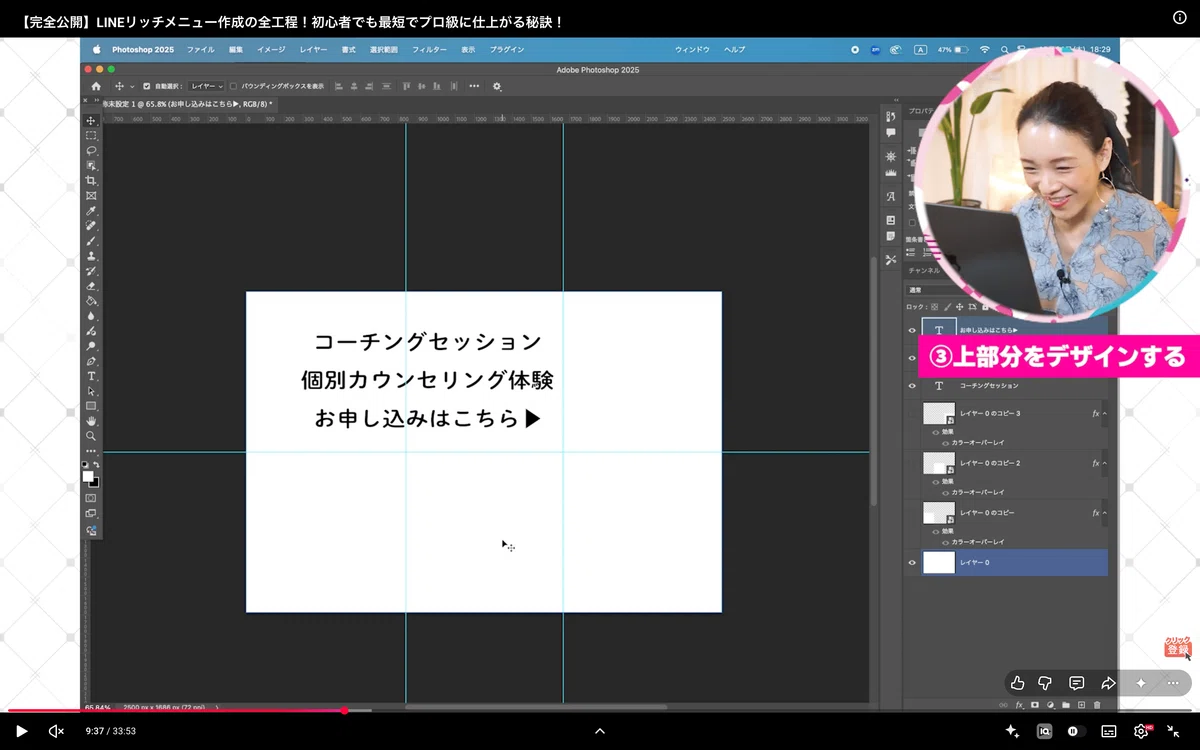
Task: Hide the コーチングセッション text layer
Action: coord(912,386)
